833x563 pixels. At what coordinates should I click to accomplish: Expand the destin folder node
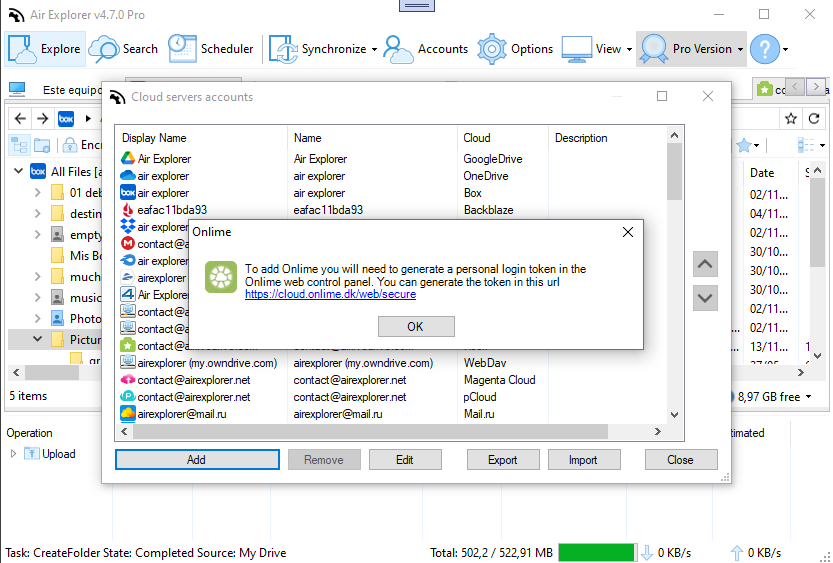[x=37, y=214]
